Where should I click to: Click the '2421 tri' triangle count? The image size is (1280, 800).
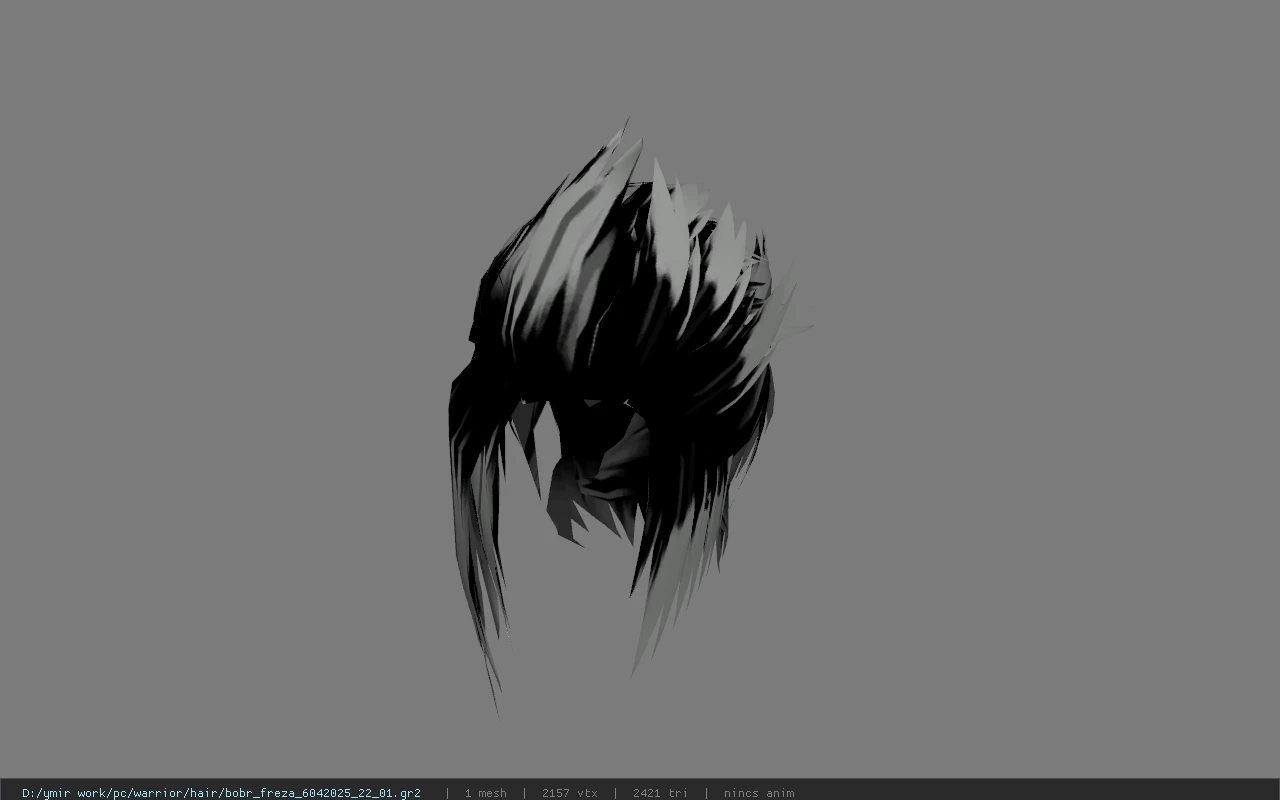[660, 793]
